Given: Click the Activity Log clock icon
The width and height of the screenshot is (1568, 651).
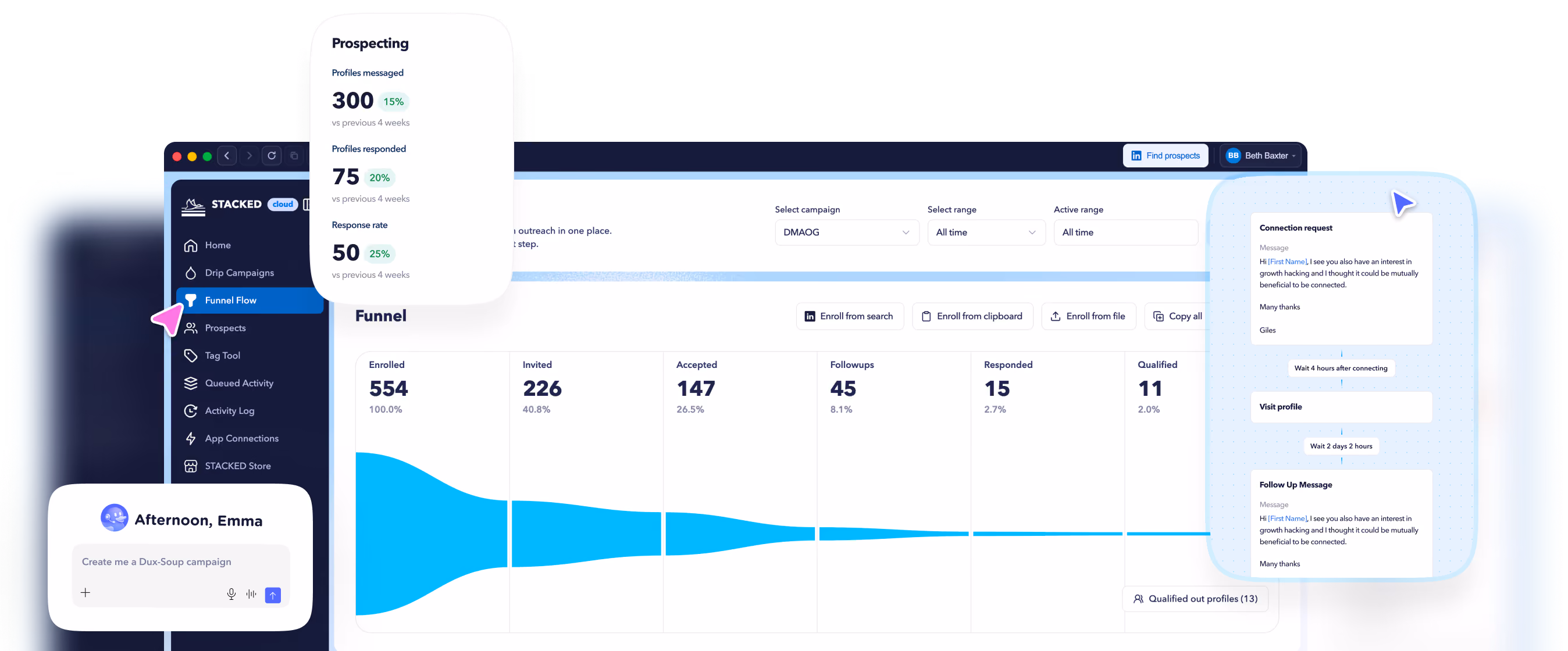Looking at the screenshot, I should click(x=191, y=411).
